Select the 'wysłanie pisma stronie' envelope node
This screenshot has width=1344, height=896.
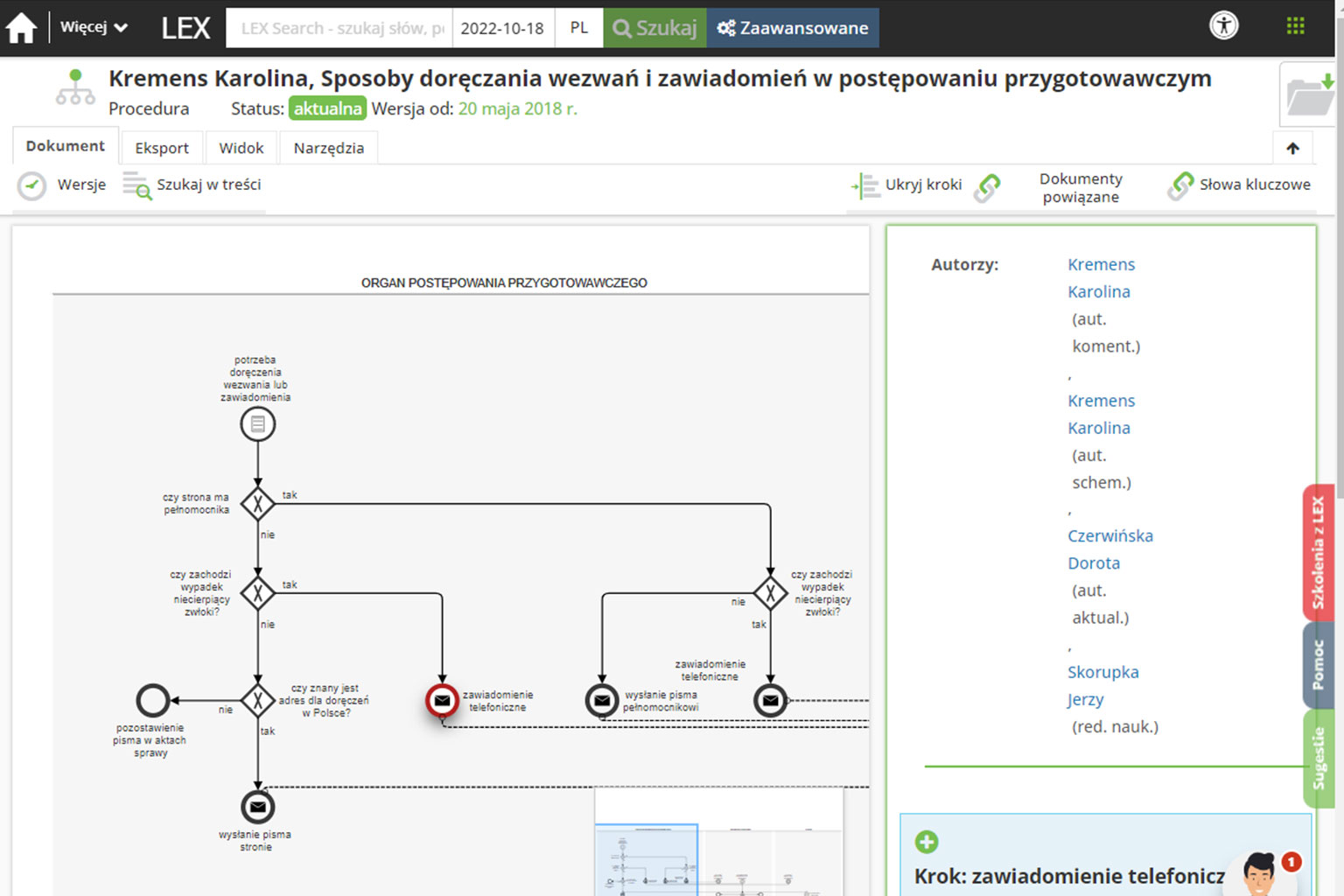257,807
